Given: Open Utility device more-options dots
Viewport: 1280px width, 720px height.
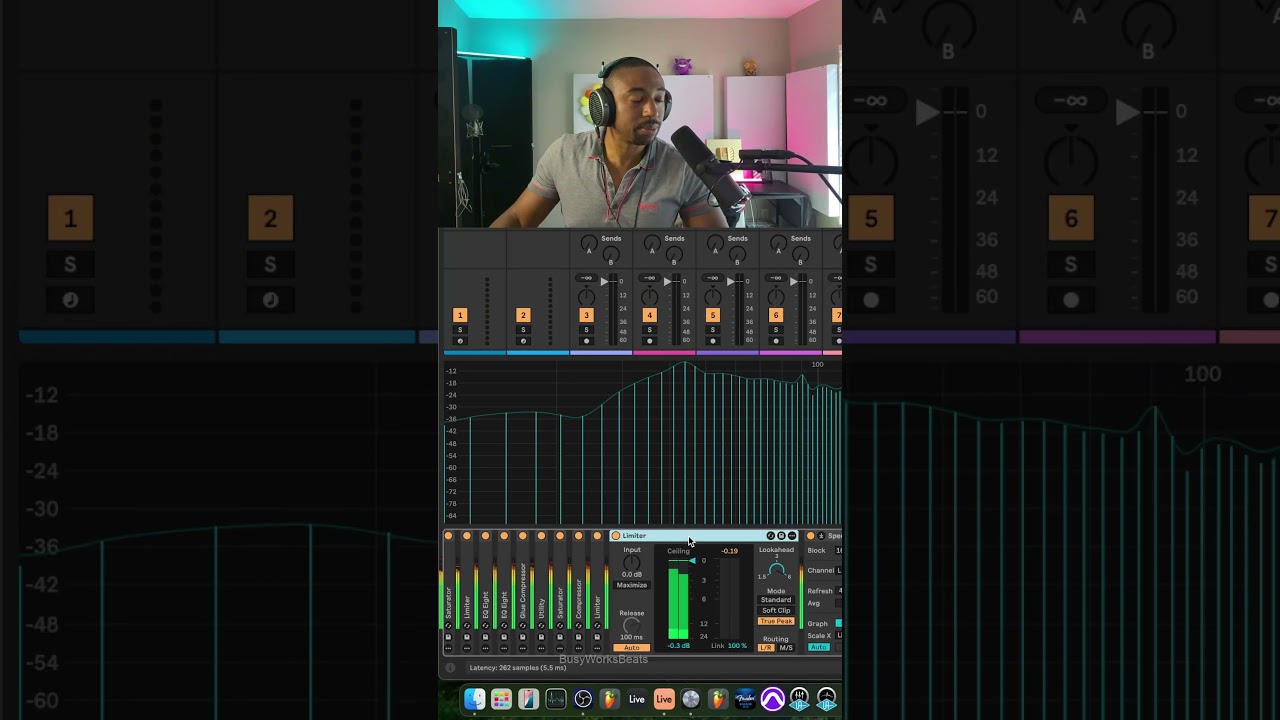Looking at the screenshot, I should click(x=541, y=648).
